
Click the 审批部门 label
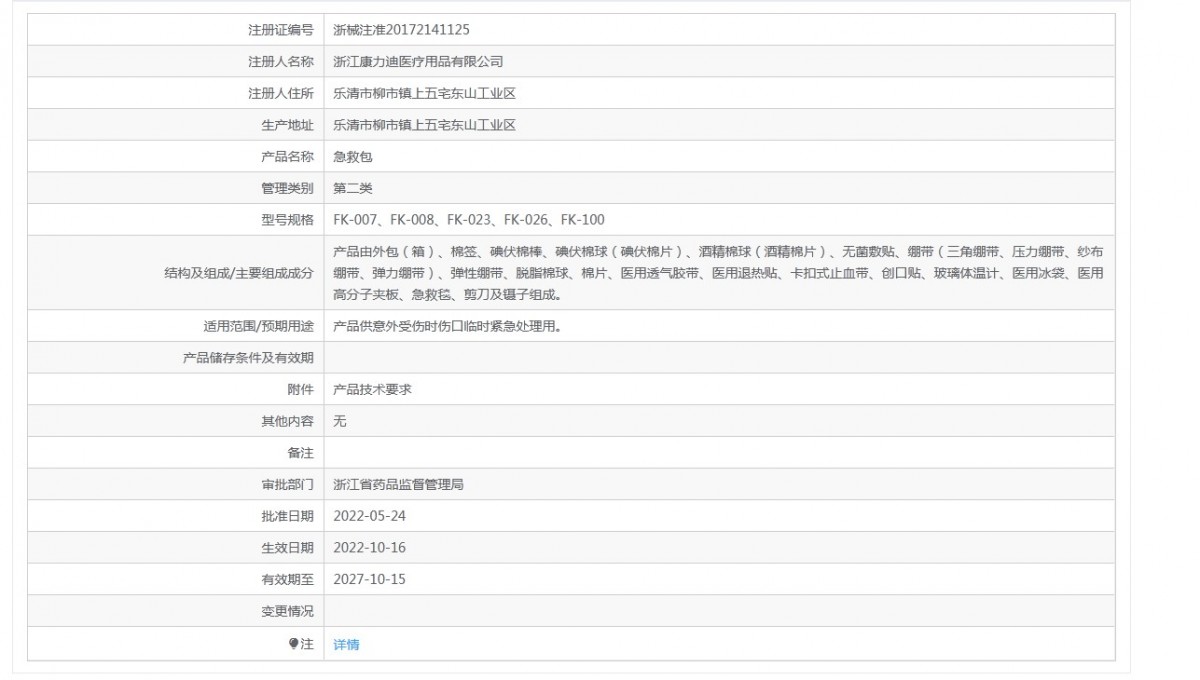click(287, 485)
